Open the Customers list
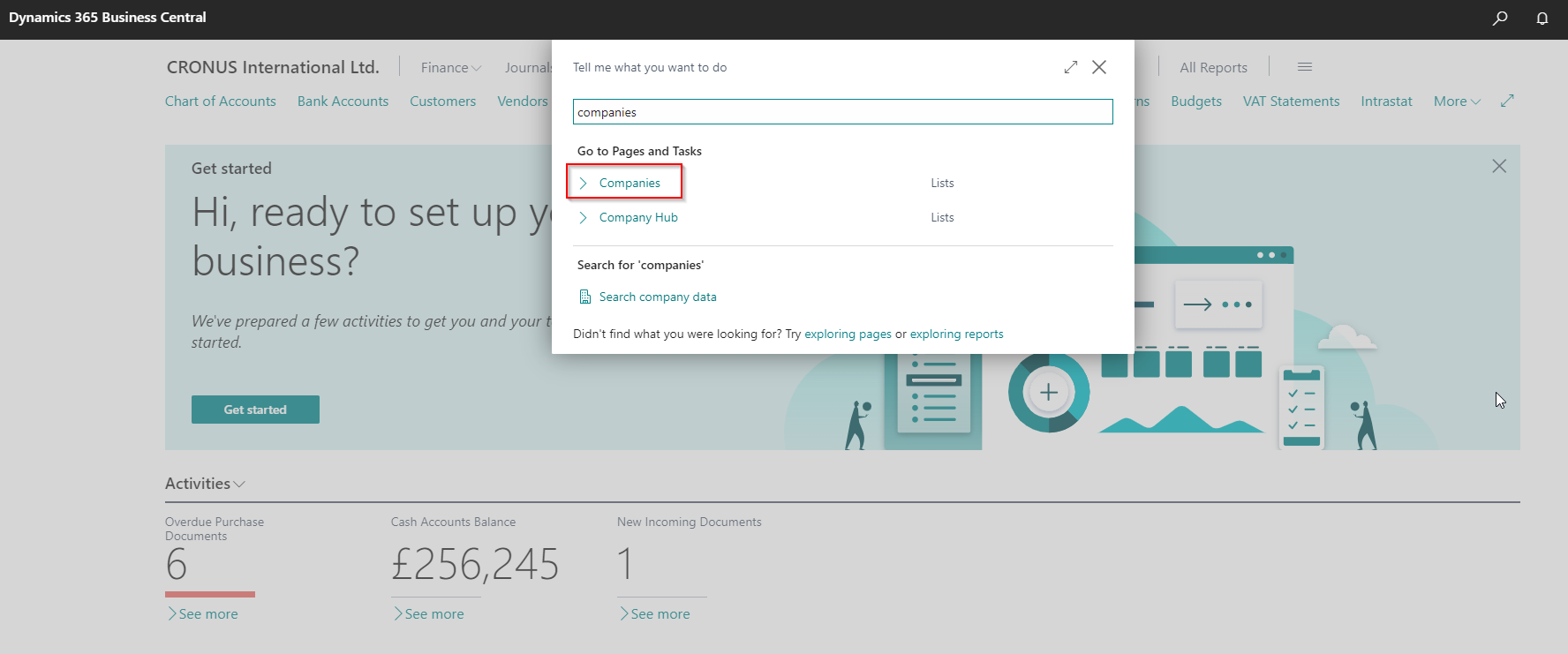The image size is (1568, 654). [x=442, y=101]
